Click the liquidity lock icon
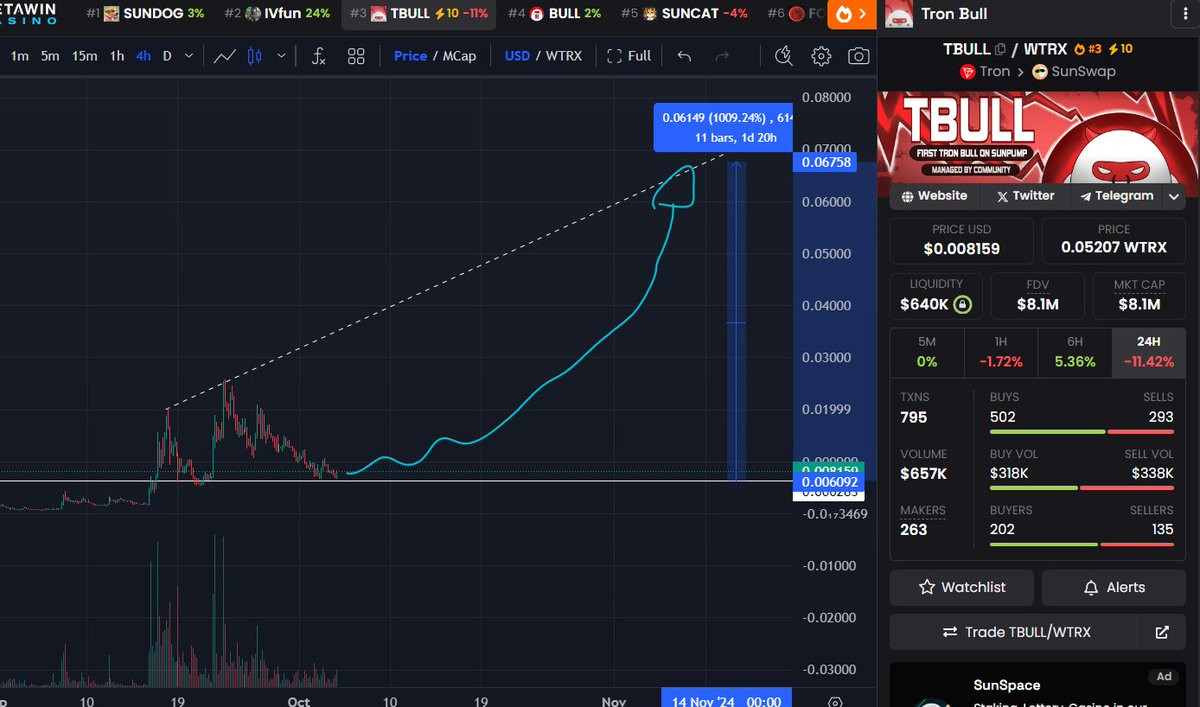Image resolution: width=1200 pixels, height=707 pixels. [962, 304]
